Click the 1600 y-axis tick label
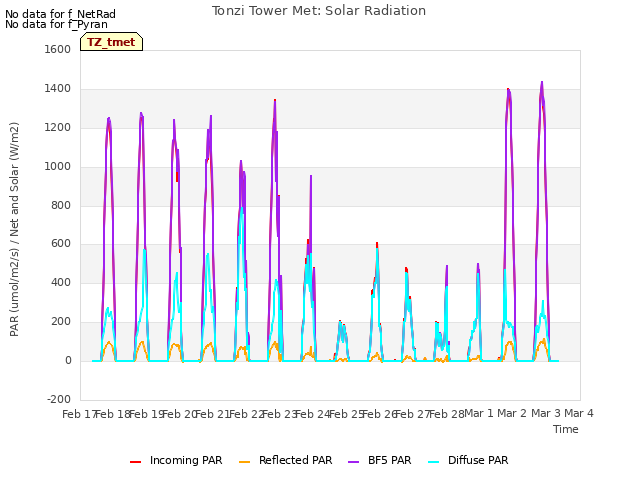Viewport: 640px width, 480px height. 58,49
